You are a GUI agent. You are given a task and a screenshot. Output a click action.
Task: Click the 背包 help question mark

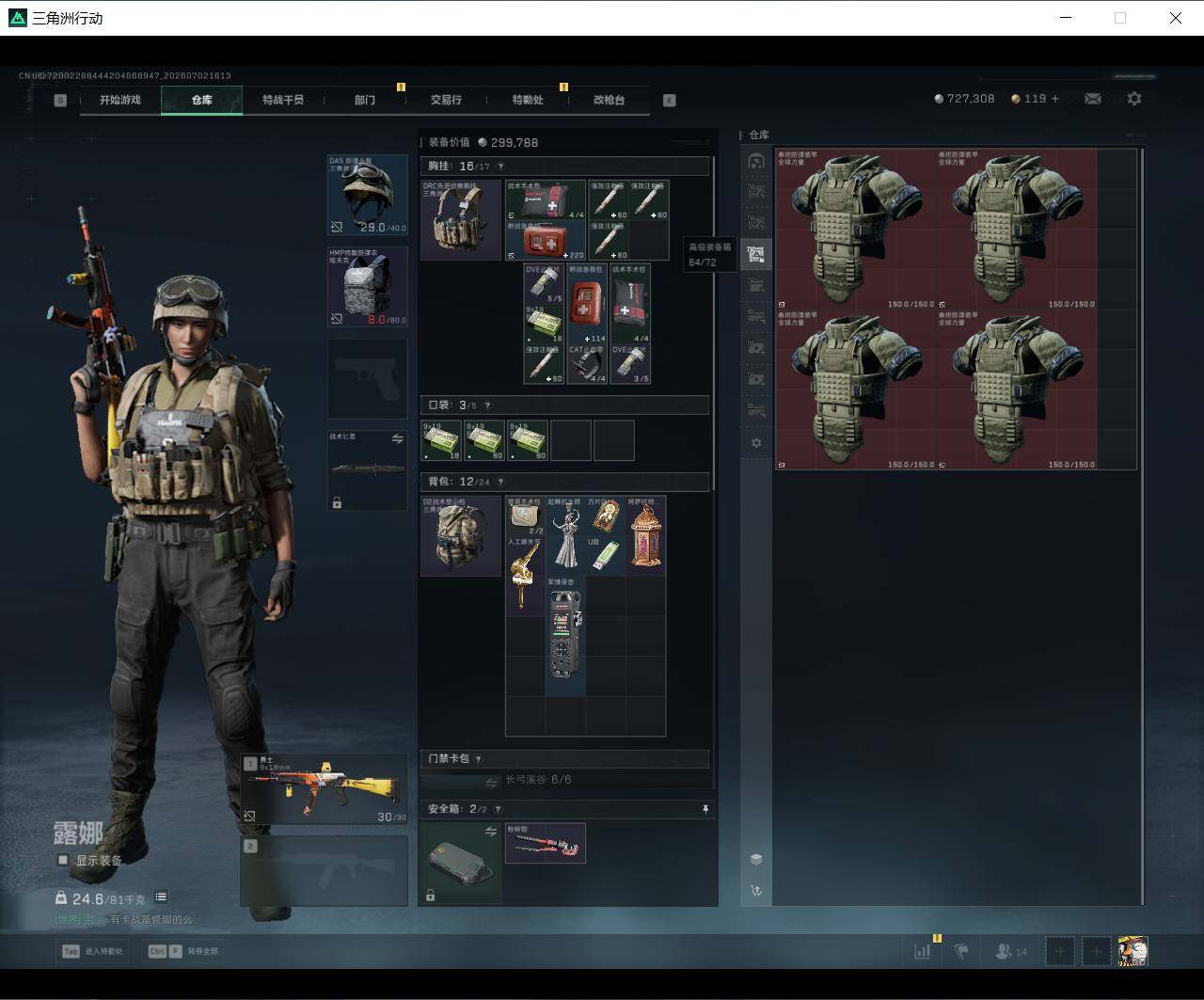[x=500, y=482]
